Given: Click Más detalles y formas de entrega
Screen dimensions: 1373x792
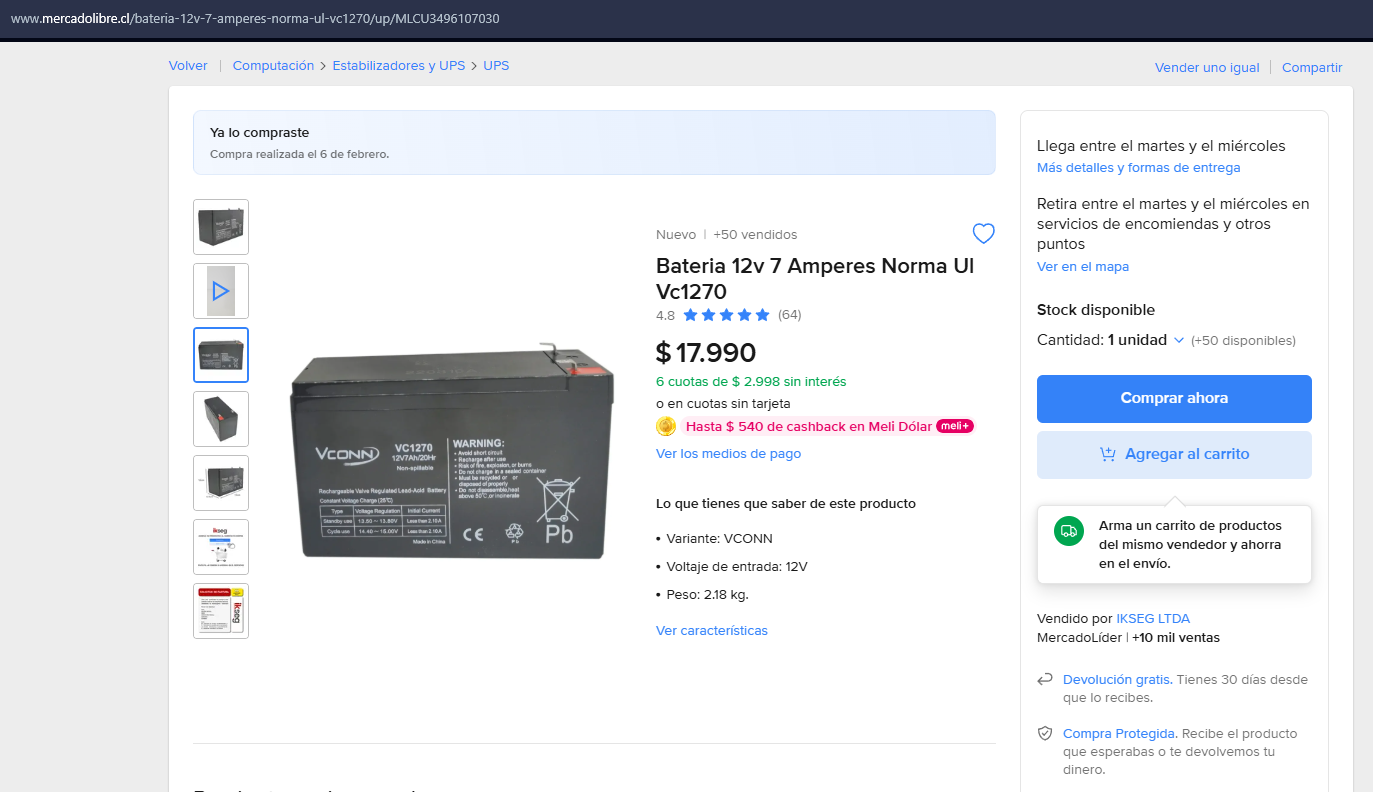Looking at the screenshot, I should point(1138,168).
